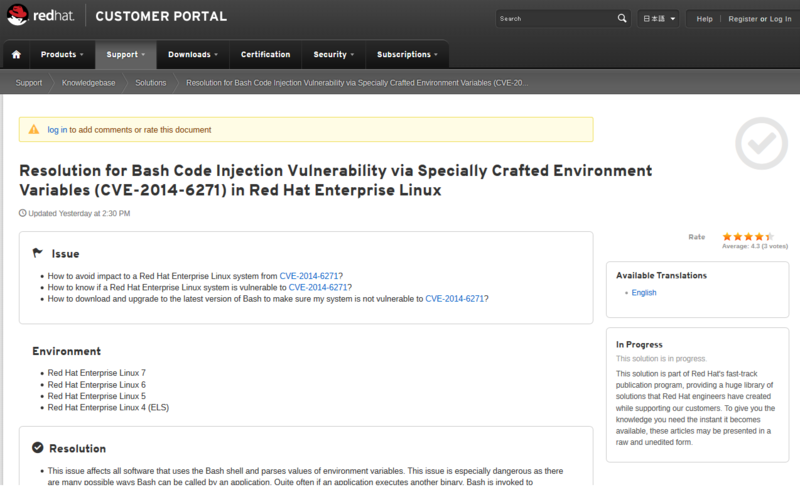The height and width of the screenshot is (492, 800).
Task: Rate article with the third star
Action: pyautogui.click(x=748, y=236)
